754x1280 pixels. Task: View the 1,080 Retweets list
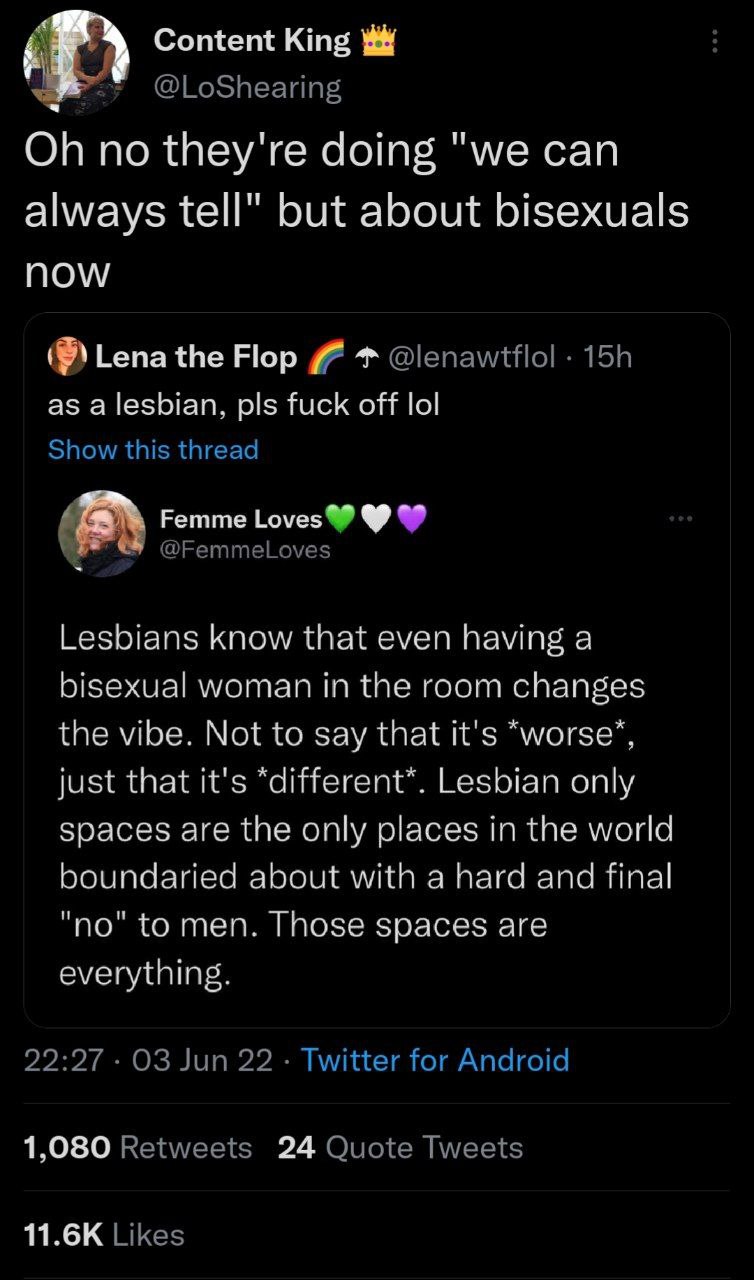[x=137, y=1147]
